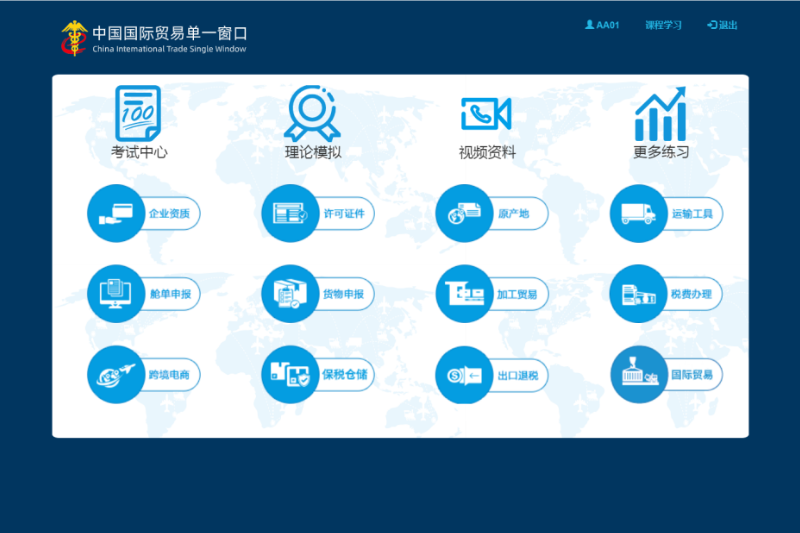Click the 企业资质 round icon
This screenshot has width=800, height=533.
[x=116, y=213]
